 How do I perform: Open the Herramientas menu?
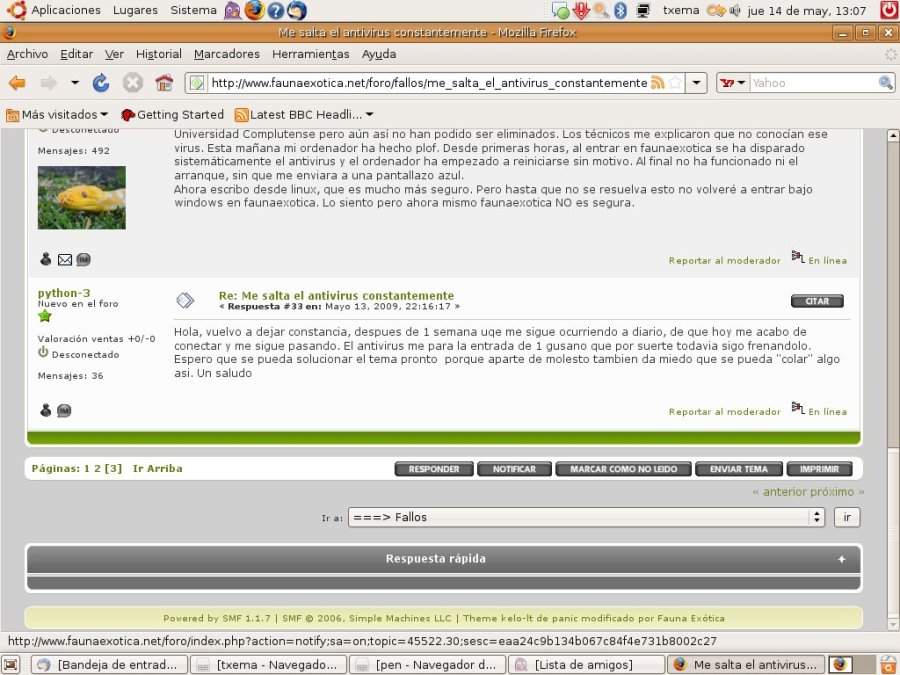[x=310, y=54]
